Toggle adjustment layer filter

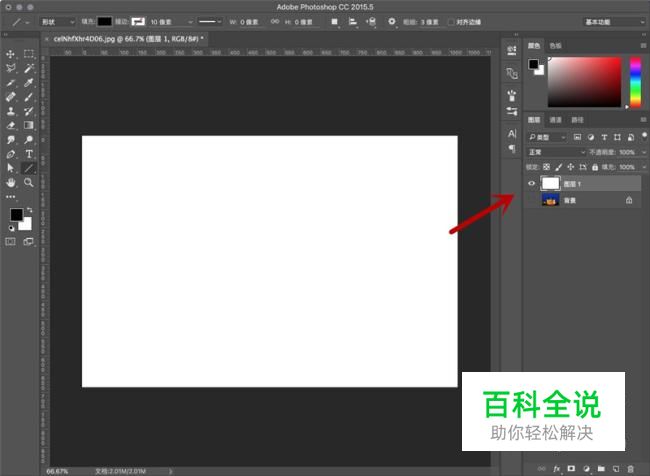coord(591,137)
